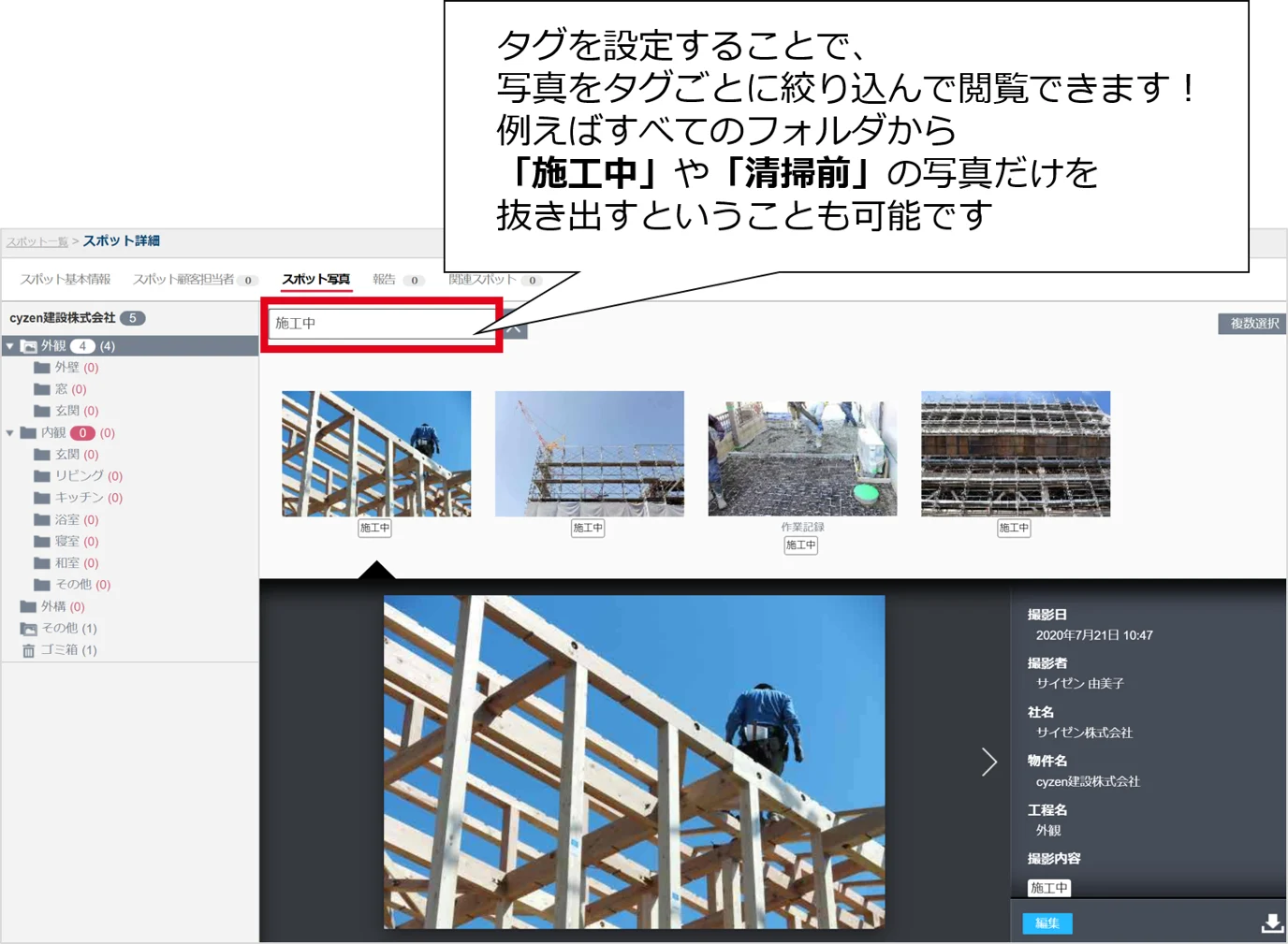
Task: Click the 浴室 folder icon
Action: pos(42,520)
